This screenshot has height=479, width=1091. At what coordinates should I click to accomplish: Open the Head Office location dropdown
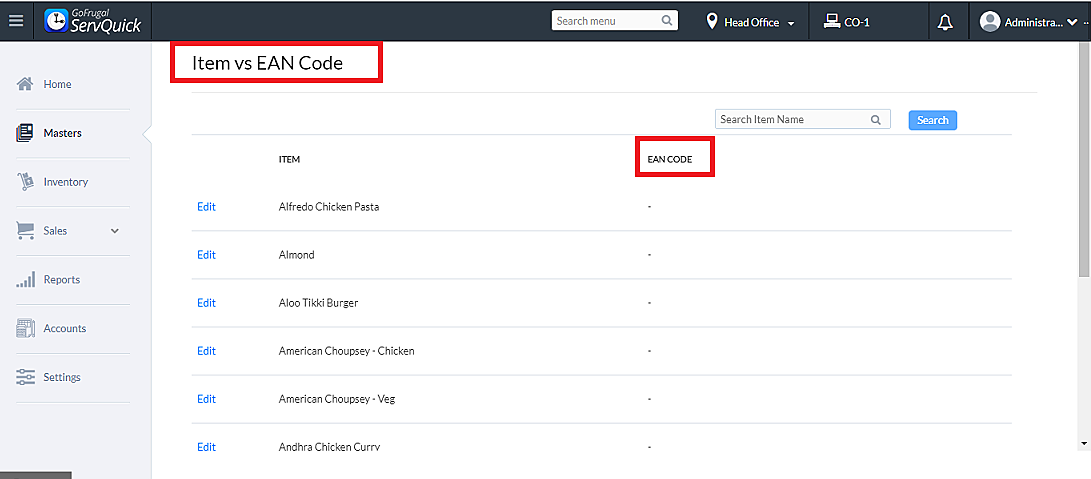(x=751, y=22)
